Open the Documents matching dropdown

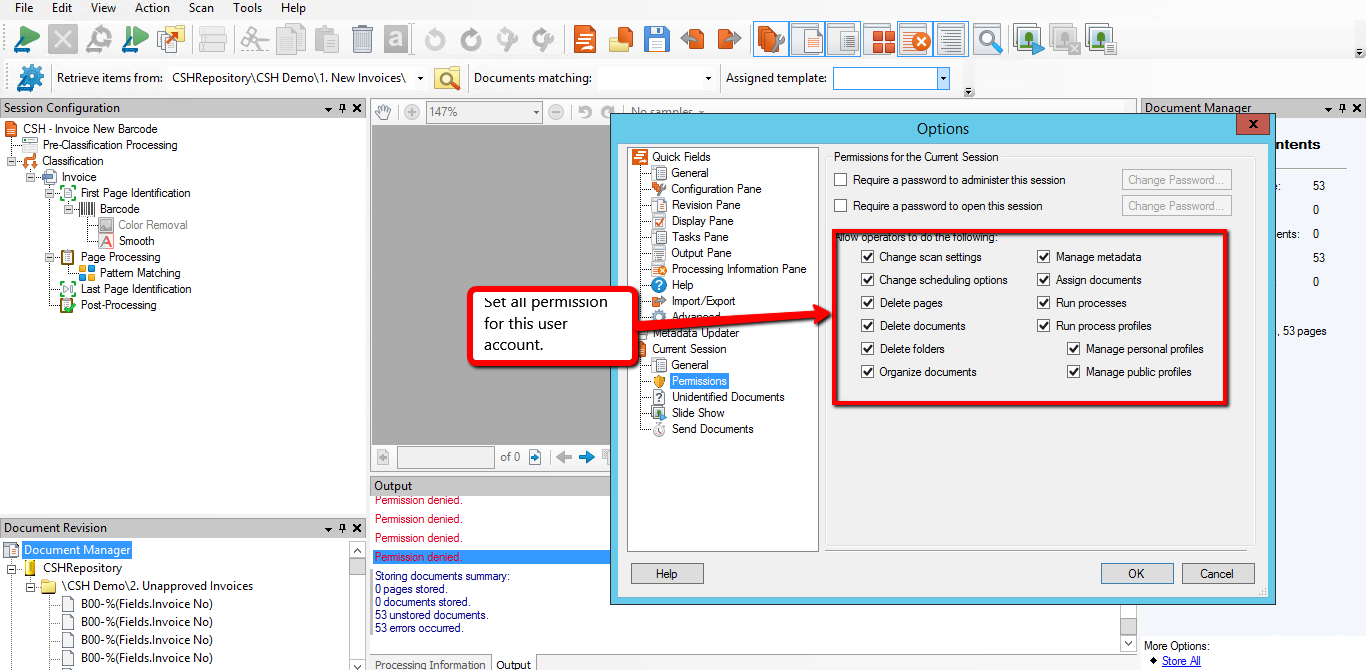click(x=708, y=78)
